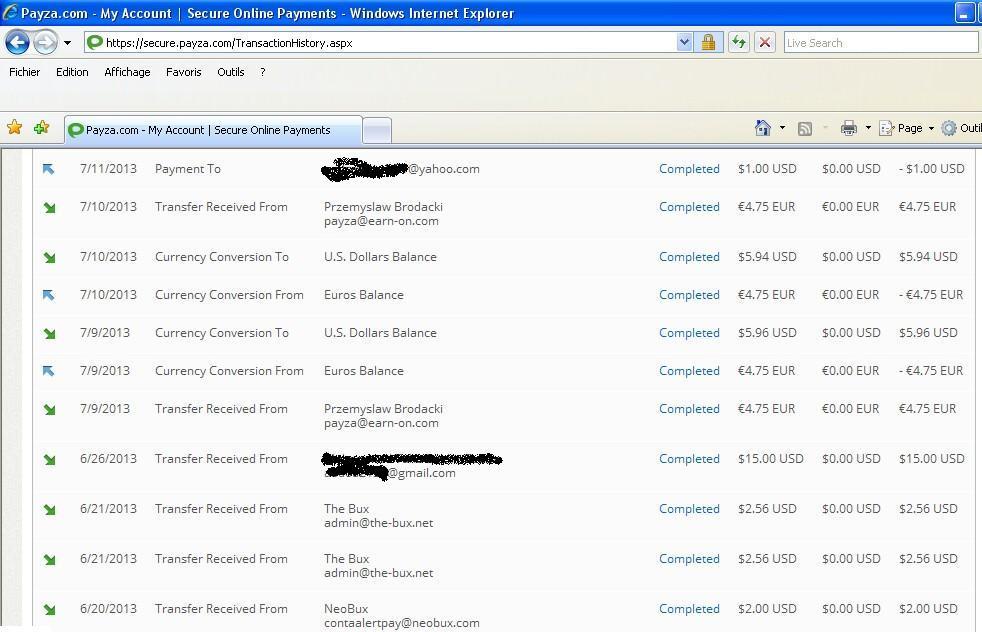Screen dimensions: 982x632
Task: Open the Edition menu
Action: click(x=72, y=72)
